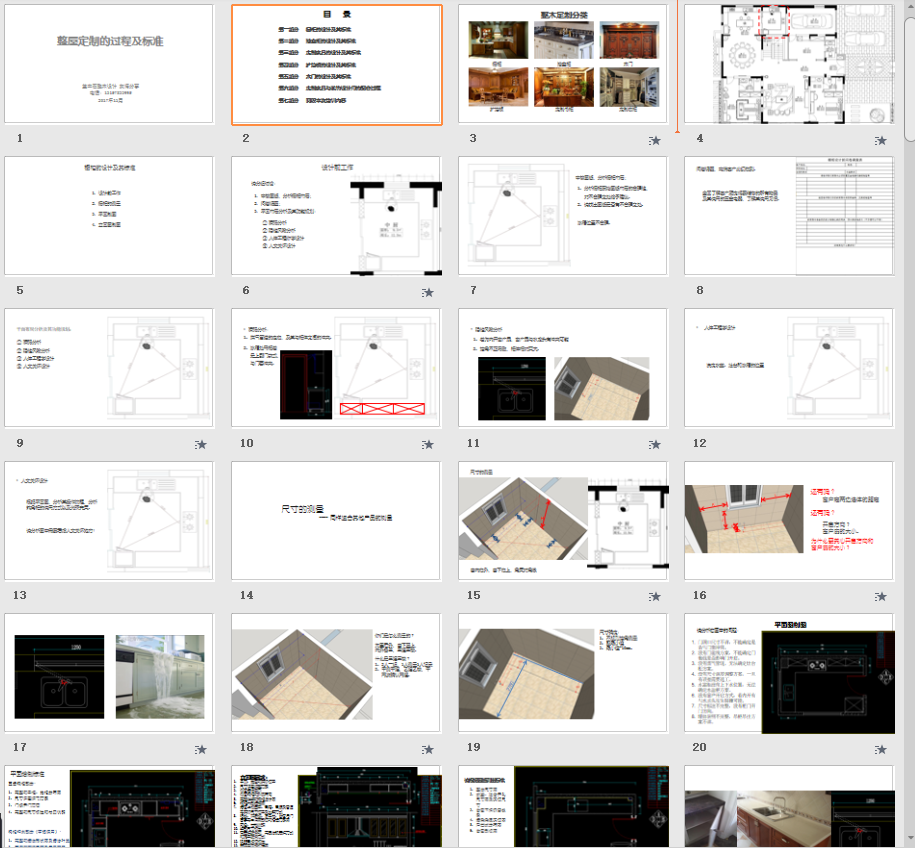This screenshot has width=915, height=848.
Task: Select slide 8 with the form table
Action: 789,216
